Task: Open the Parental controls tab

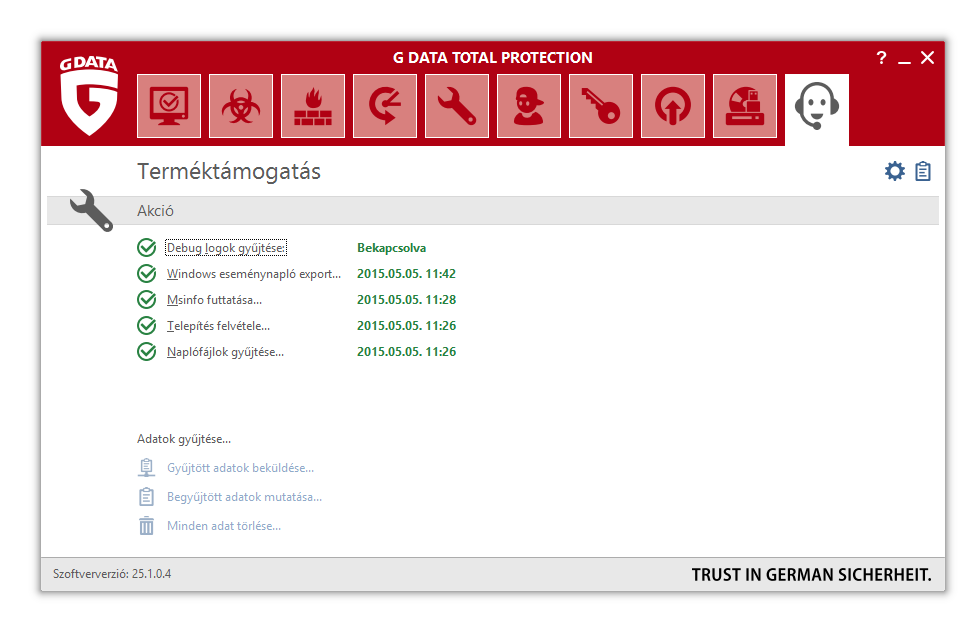Action: (529, 106)
